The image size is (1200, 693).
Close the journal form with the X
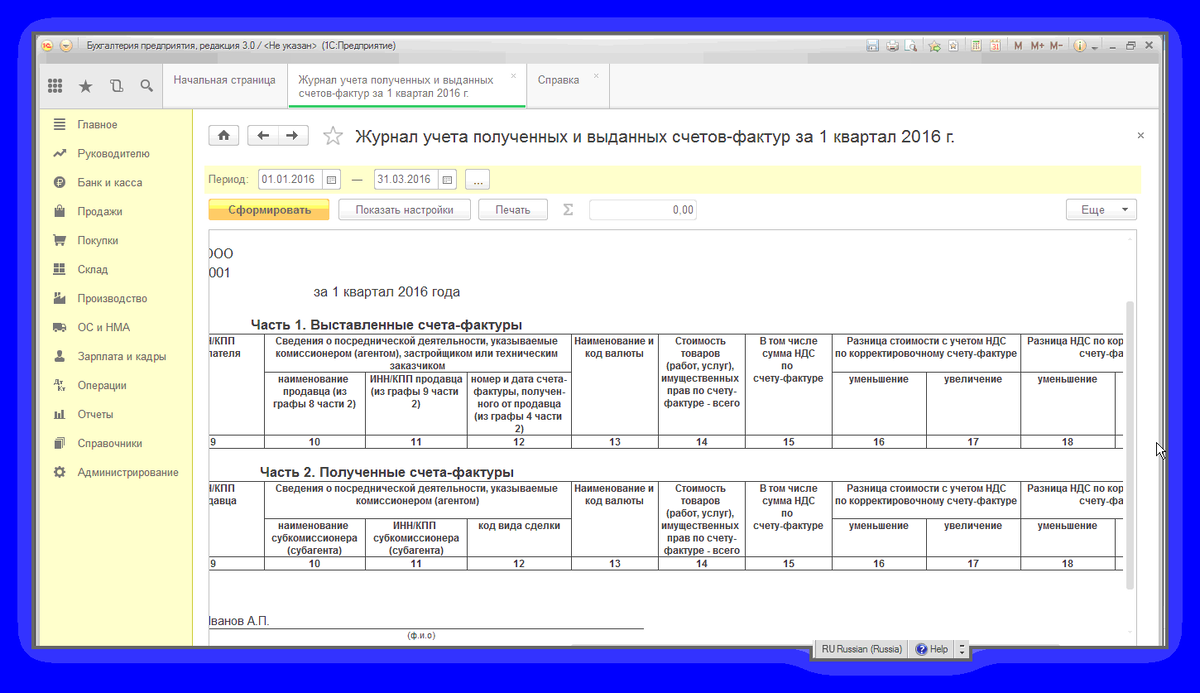[1141, 135]
